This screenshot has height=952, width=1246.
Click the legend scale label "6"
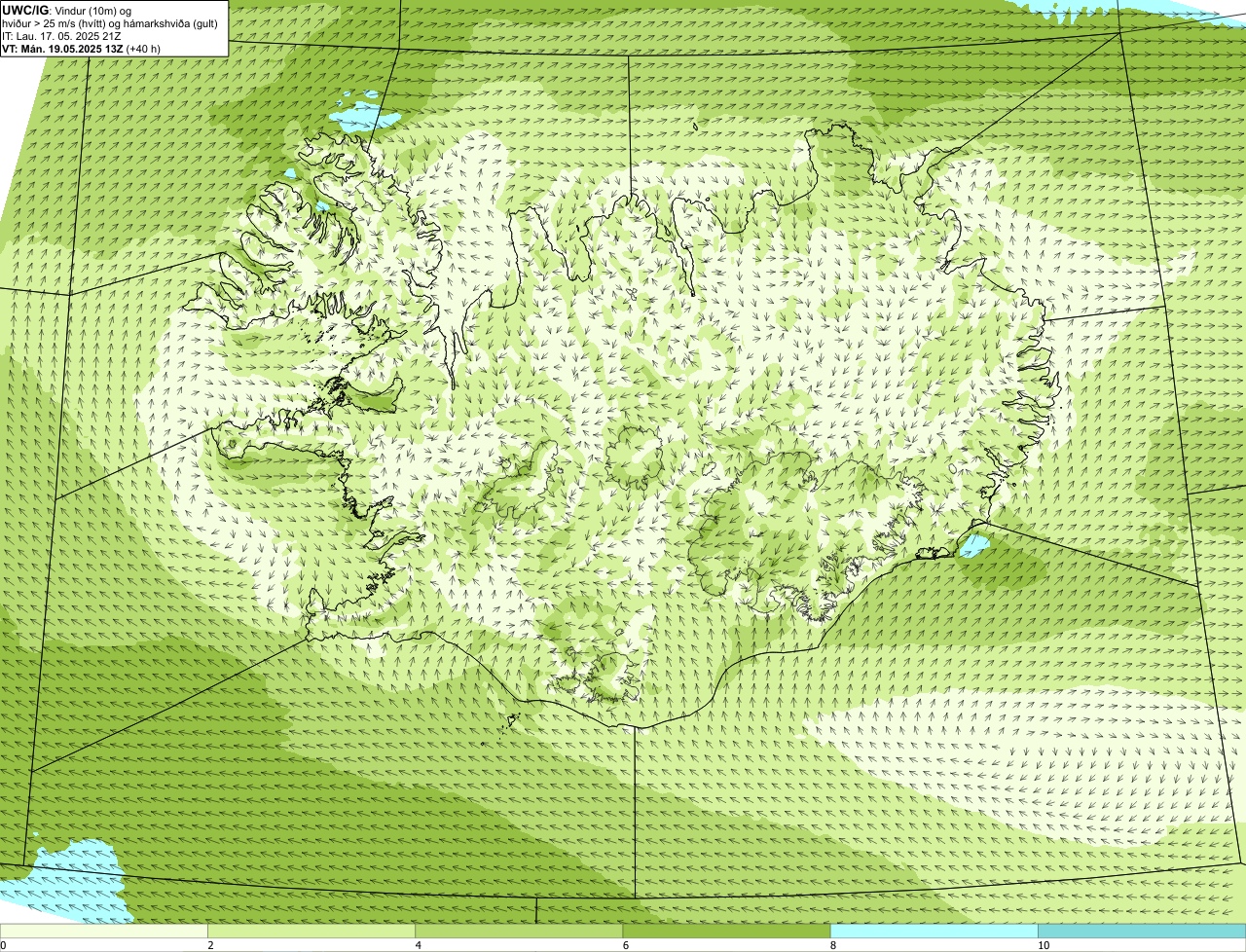pos(626,945)
